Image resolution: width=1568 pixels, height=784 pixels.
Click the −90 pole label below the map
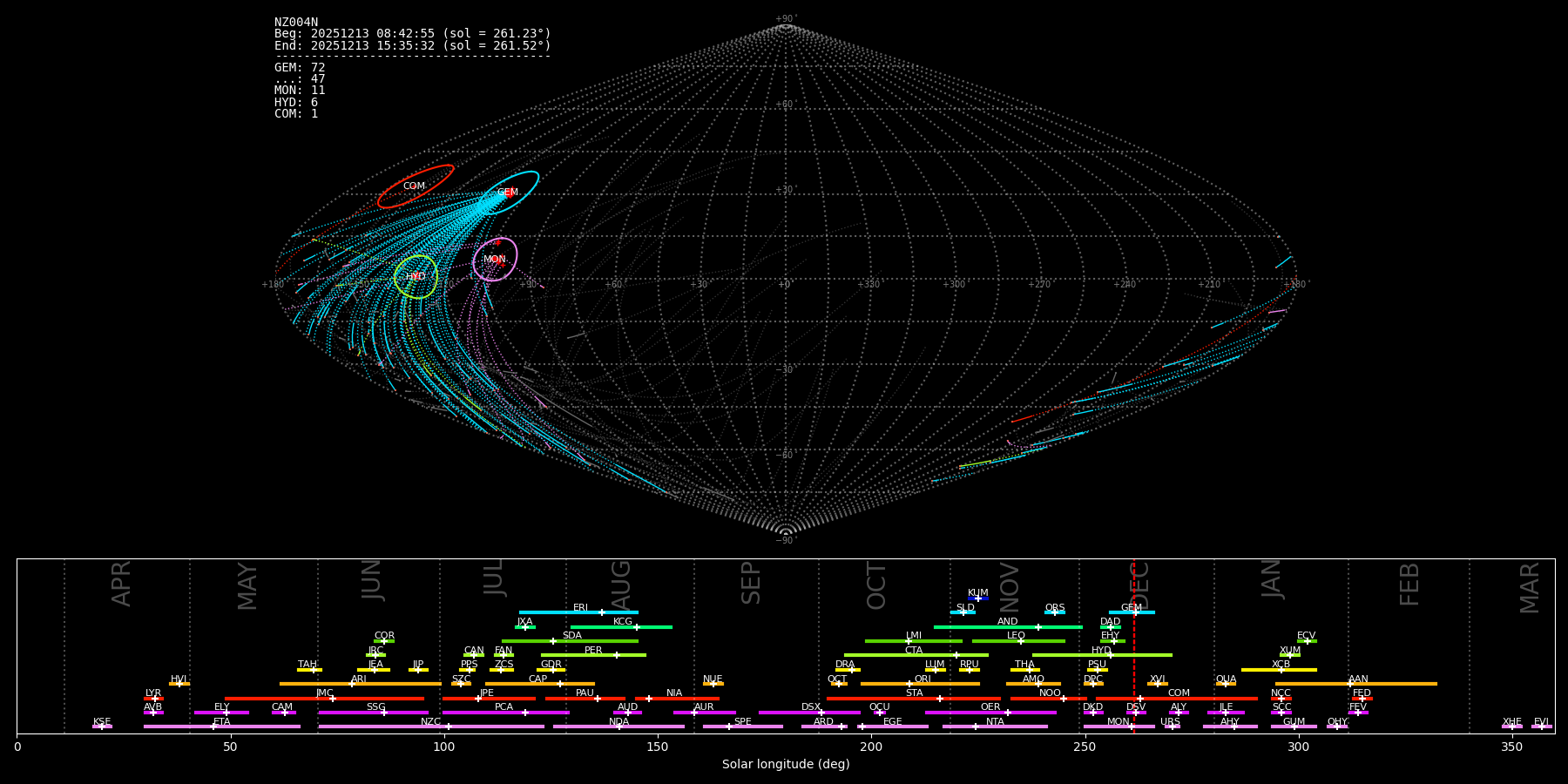point(785,541)
